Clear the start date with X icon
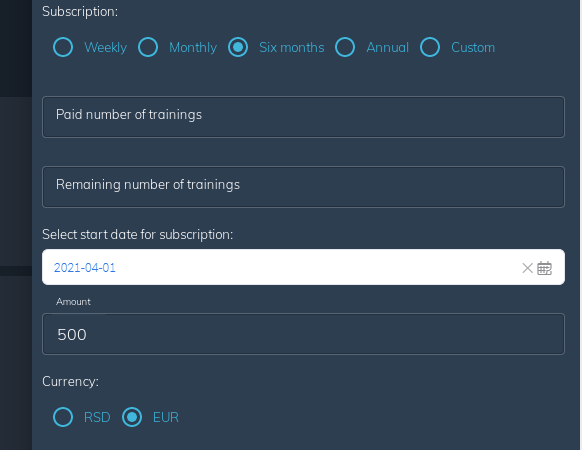The height and width of the screenshot is (450, 582). click(527, 268)
